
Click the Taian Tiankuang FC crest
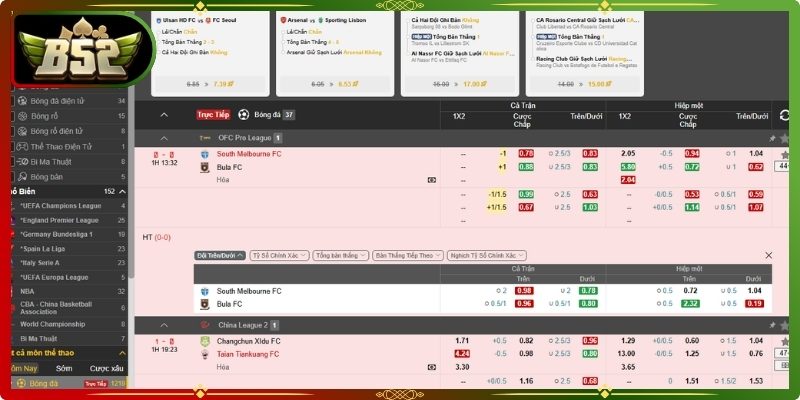[205, 355]
